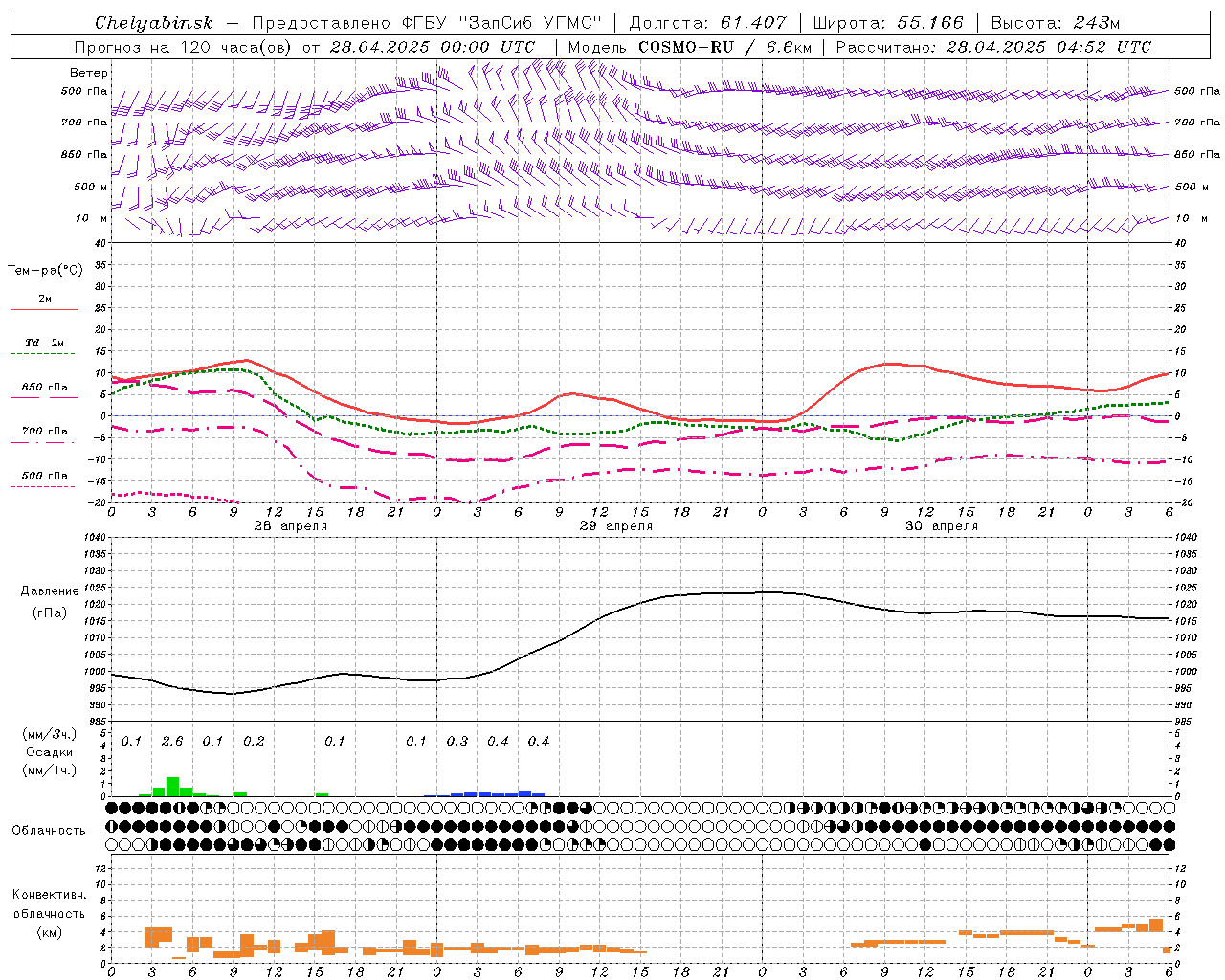The width and height of the screenshot is (1225, 980).
Task: Click the "(мм/3ч.)" precipitation unit label
Action: [x=49, y=734]
